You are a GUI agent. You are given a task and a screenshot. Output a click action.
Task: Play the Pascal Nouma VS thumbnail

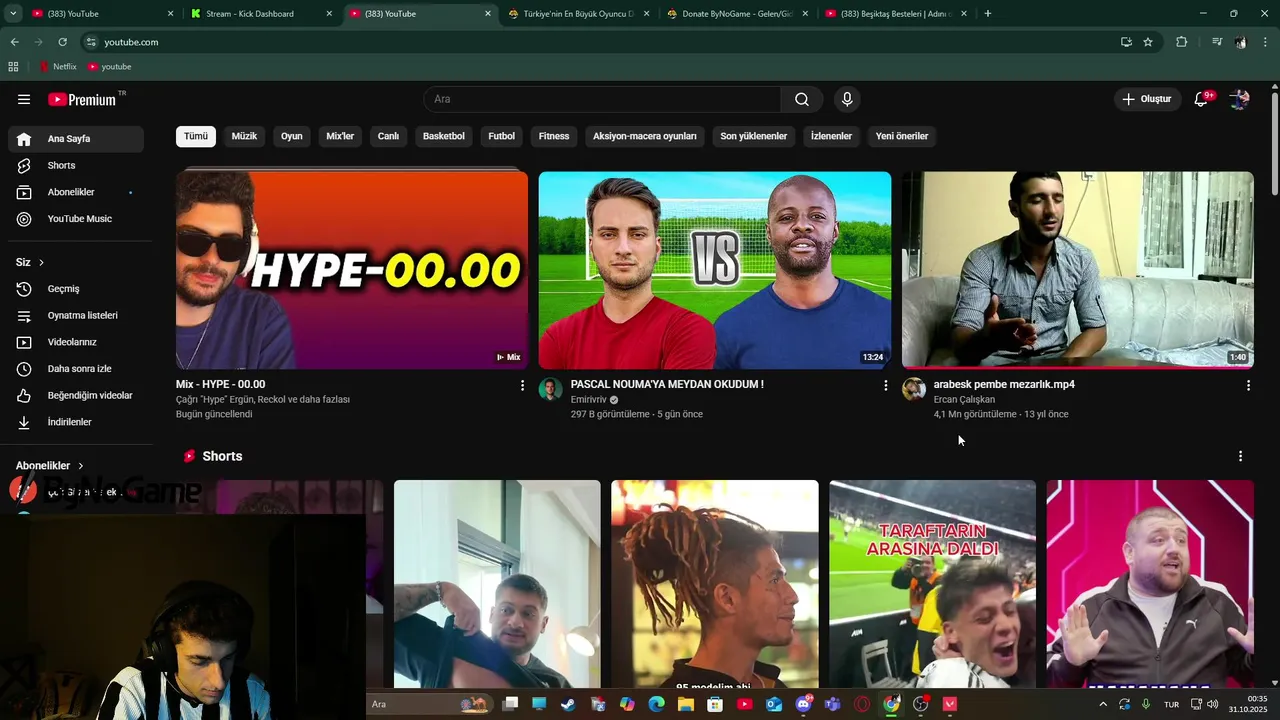tap(715, 270)
